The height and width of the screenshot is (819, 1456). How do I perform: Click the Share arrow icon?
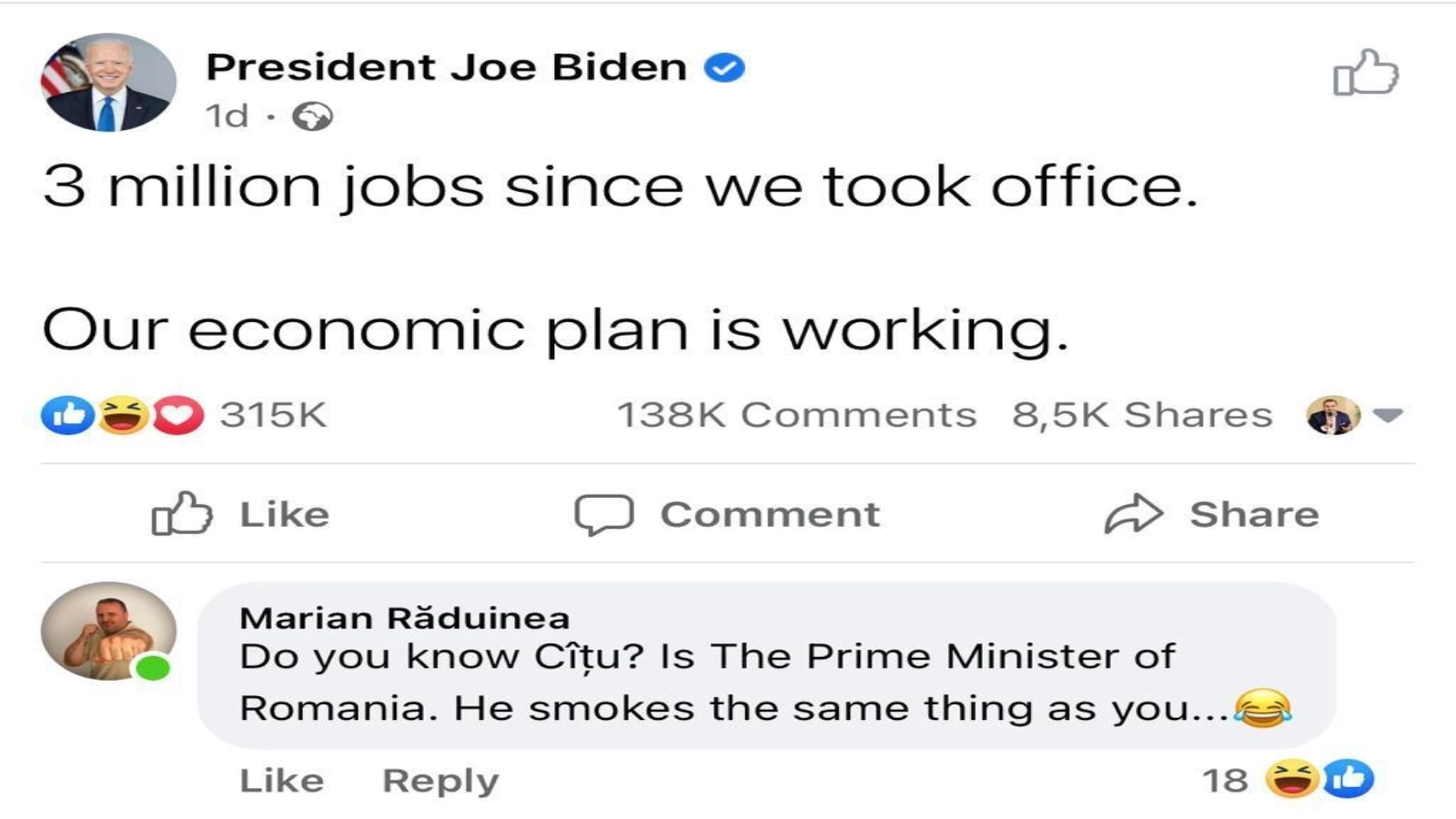pos(1133,514)
